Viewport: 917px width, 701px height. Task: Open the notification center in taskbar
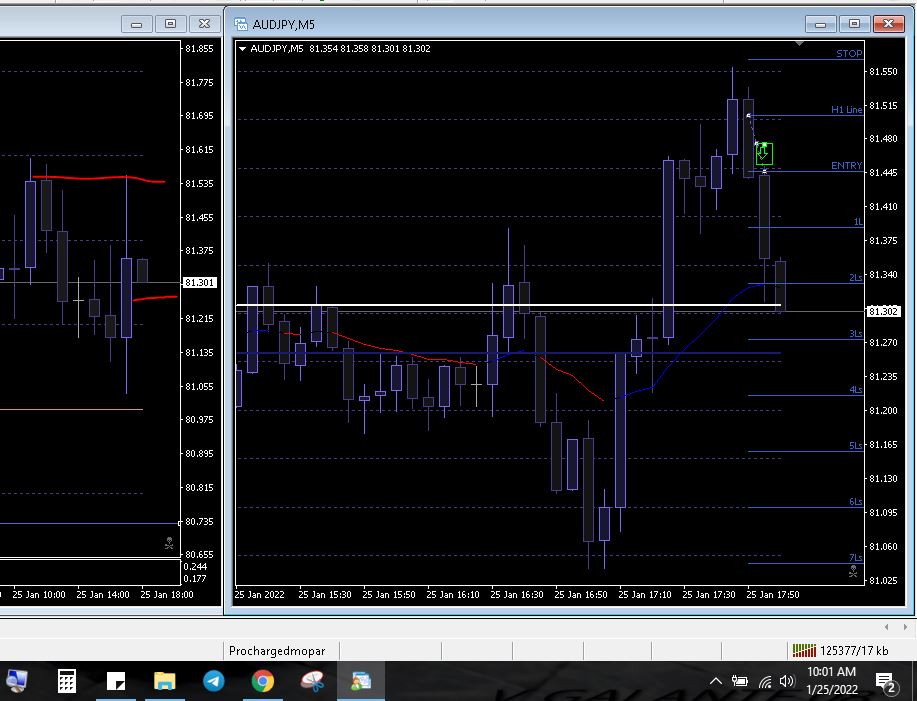click(886, 681)
